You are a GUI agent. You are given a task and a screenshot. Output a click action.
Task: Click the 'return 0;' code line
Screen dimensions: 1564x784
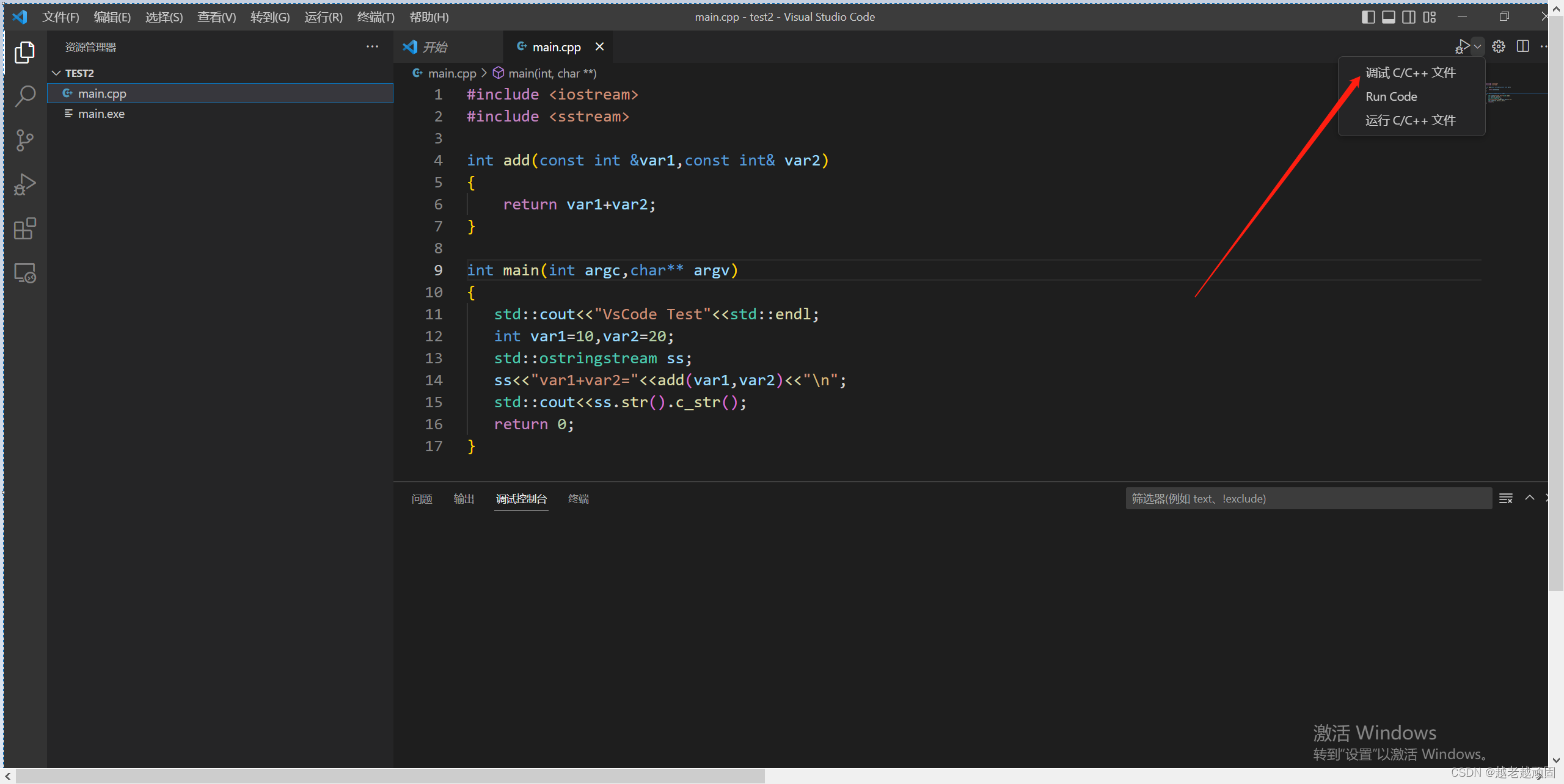click(x=534, y=424)
